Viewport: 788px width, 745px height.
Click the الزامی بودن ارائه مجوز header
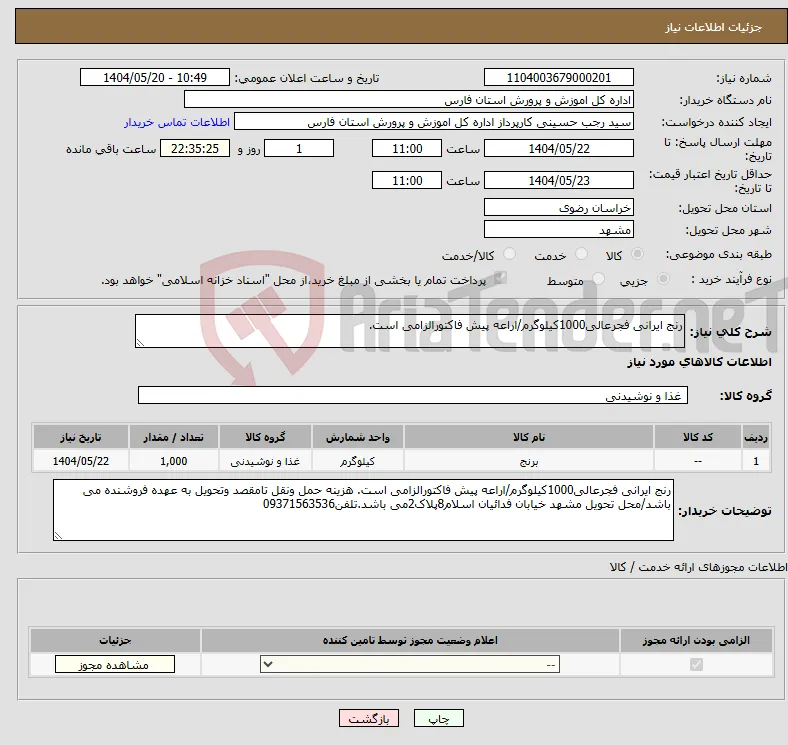click(x=696, y=640)
